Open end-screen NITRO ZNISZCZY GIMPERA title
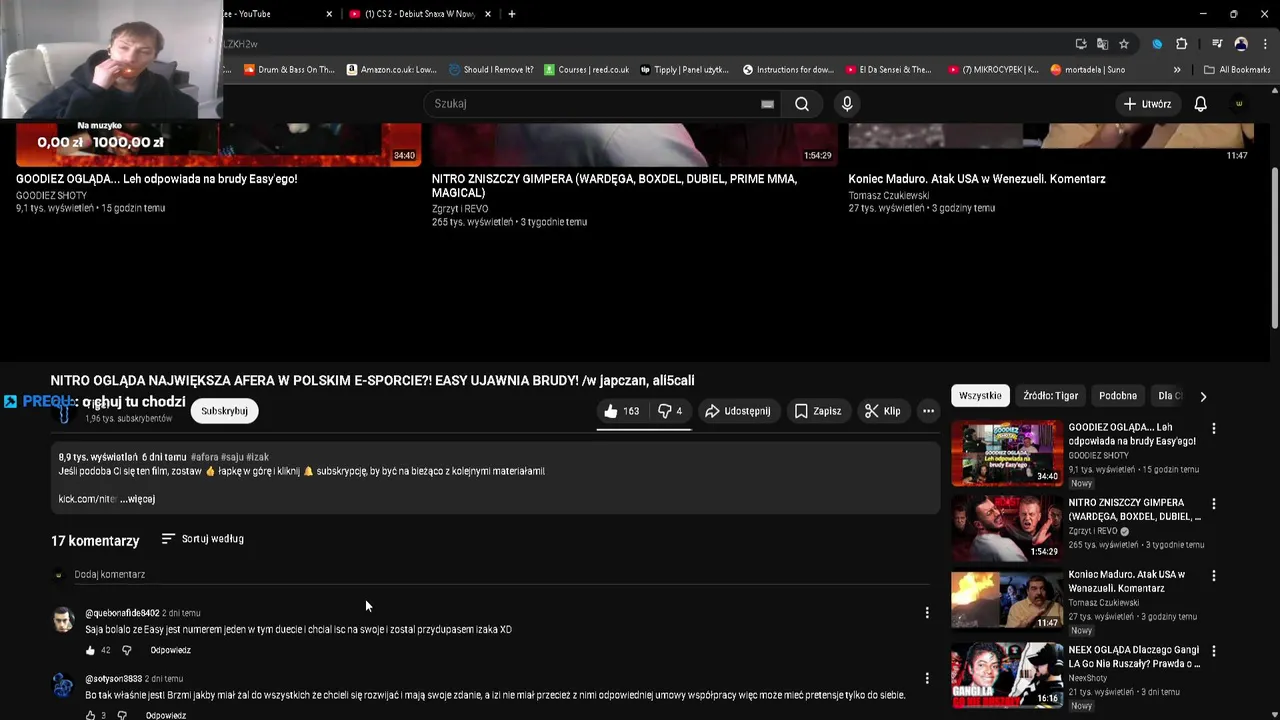The width and height of the screenshot is (1280, 720). coord(614,186)
